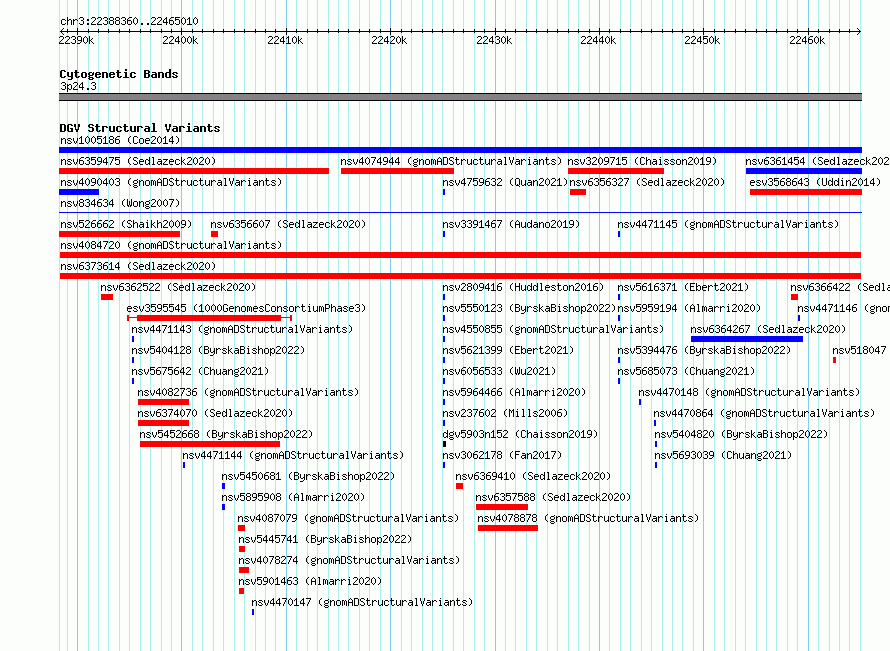Click nsv6056533 (Wu2021) label
The image size is (890, 651).
[x=499, y=371]
